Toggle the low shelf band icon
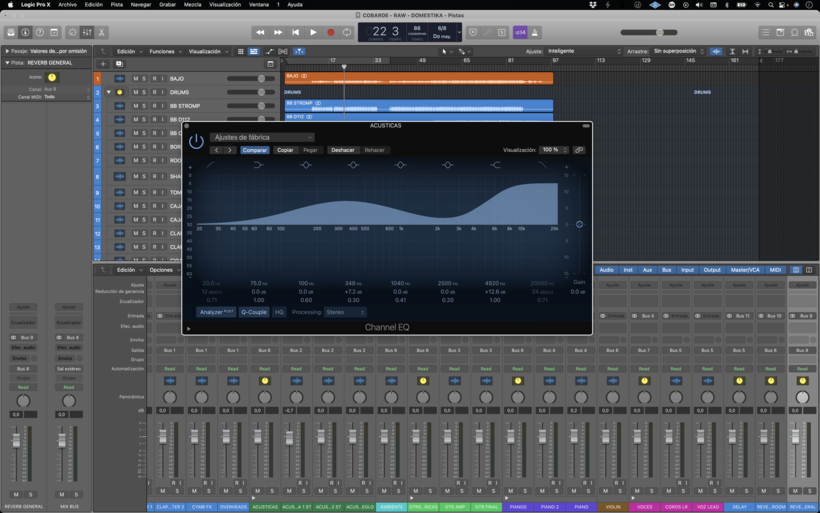Image resolution: width=820 pixels, height=513 pixels. (x=258, y=165)
